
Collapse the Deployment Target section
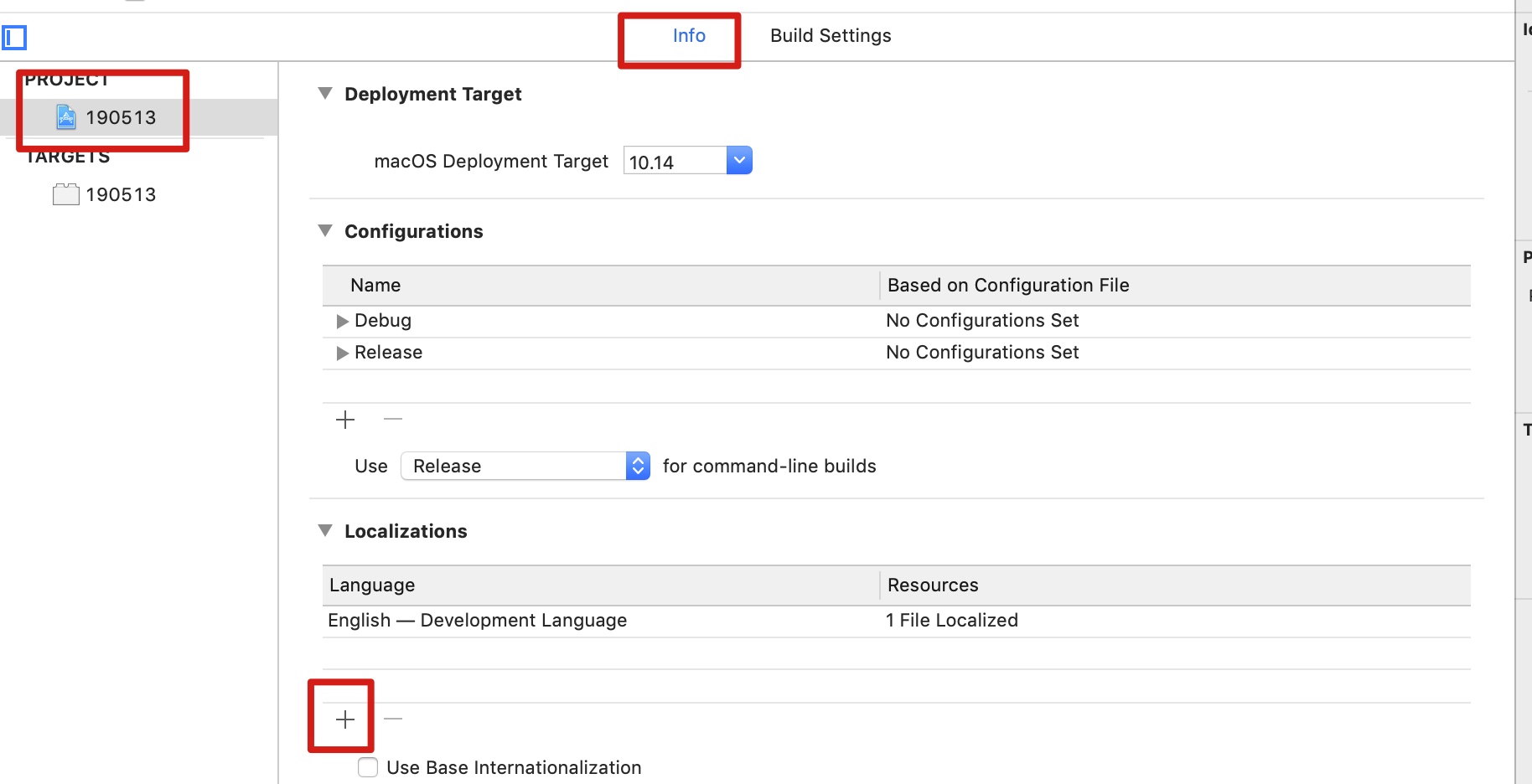[326, 94]
